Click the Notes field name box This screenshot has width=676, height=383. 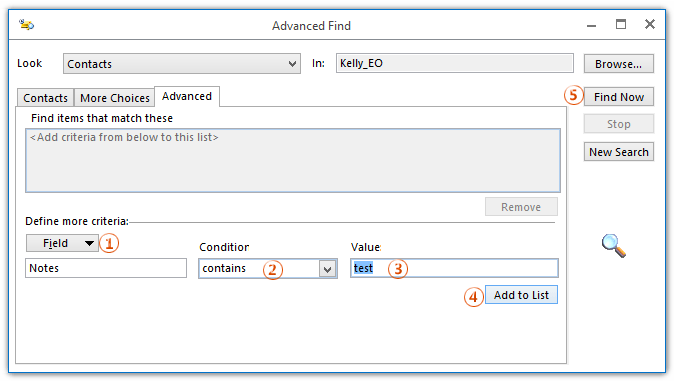tap(106, 268)
